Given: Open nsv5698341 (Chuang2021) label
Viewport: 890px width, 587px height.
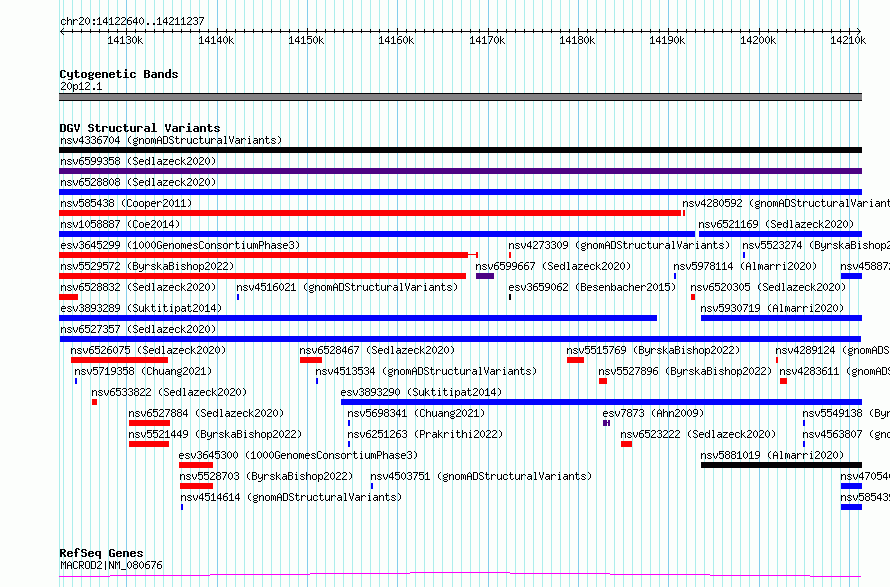Looking at the screenshot, I should pyautogui.click(x=417, y=413).
